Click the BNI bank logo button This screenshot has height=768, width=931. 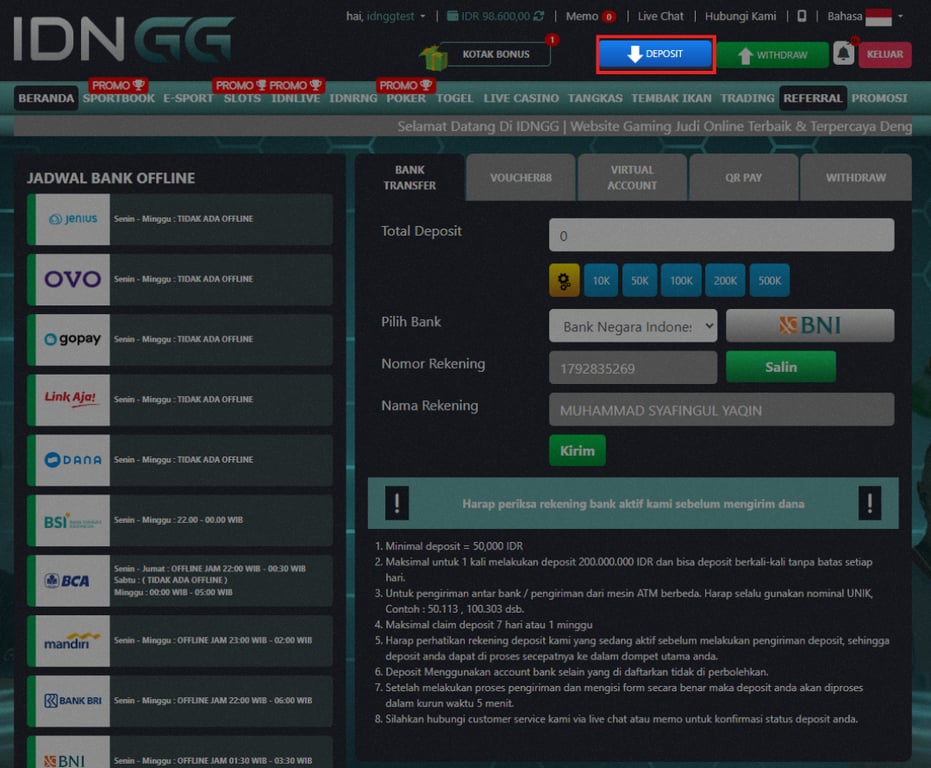[810, 325]
